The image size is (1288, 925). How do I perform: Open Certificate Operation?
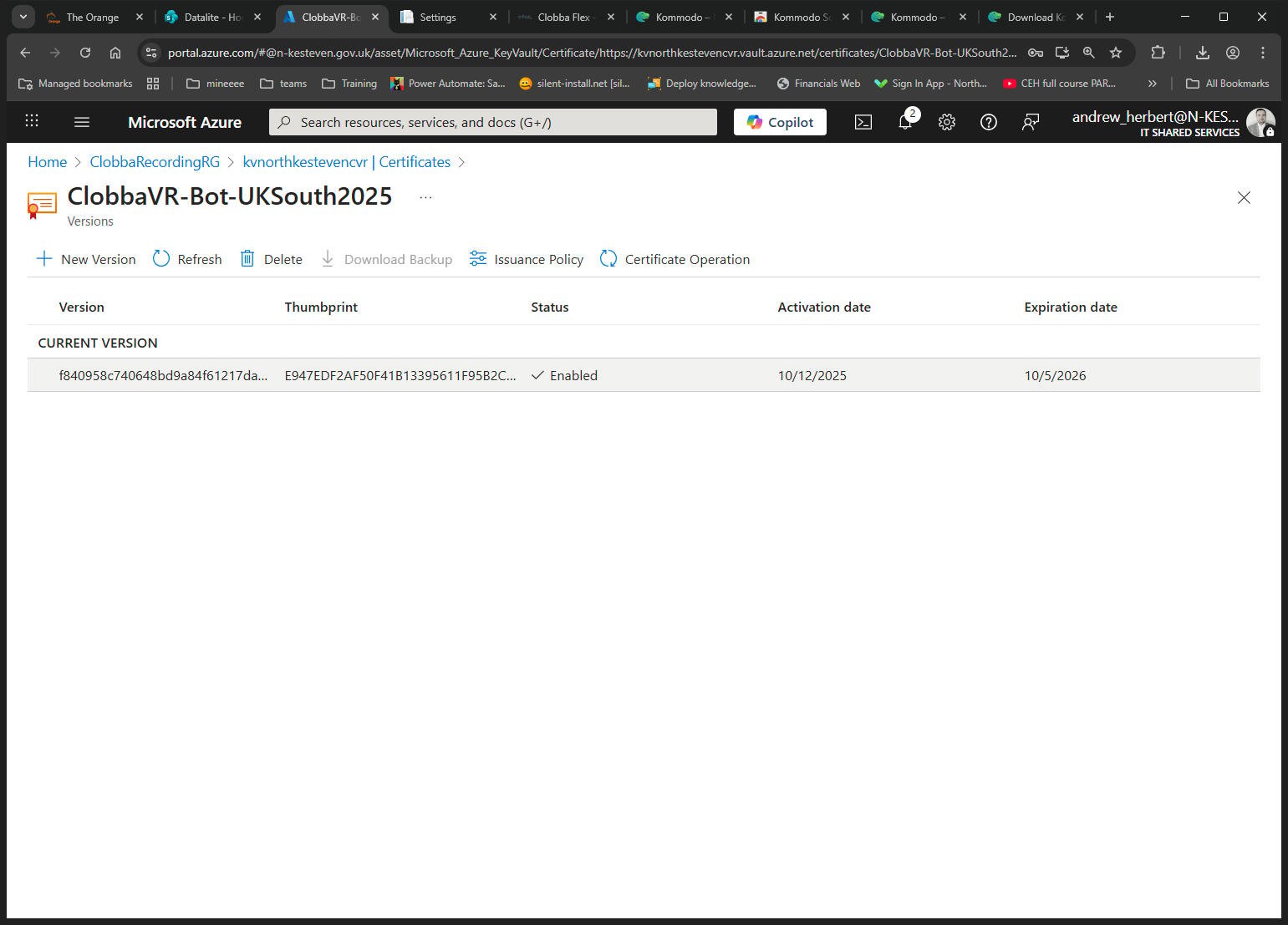pyautogui.click(x=675, y=259)
